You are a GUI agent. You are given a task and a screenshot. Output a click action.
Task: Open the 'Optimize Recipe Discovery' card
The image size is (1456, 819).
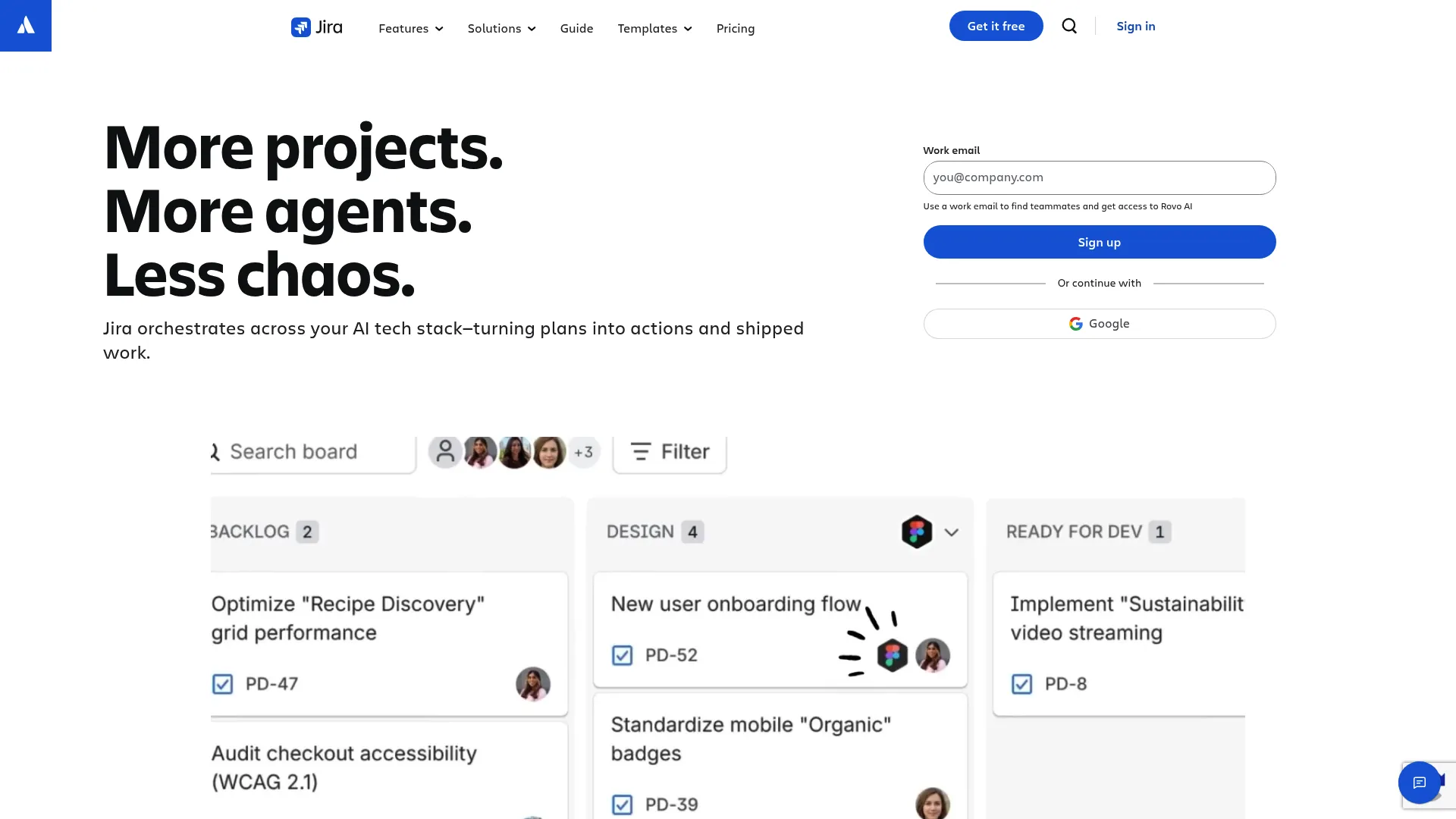pyautogui.click(x=389, y=644)
